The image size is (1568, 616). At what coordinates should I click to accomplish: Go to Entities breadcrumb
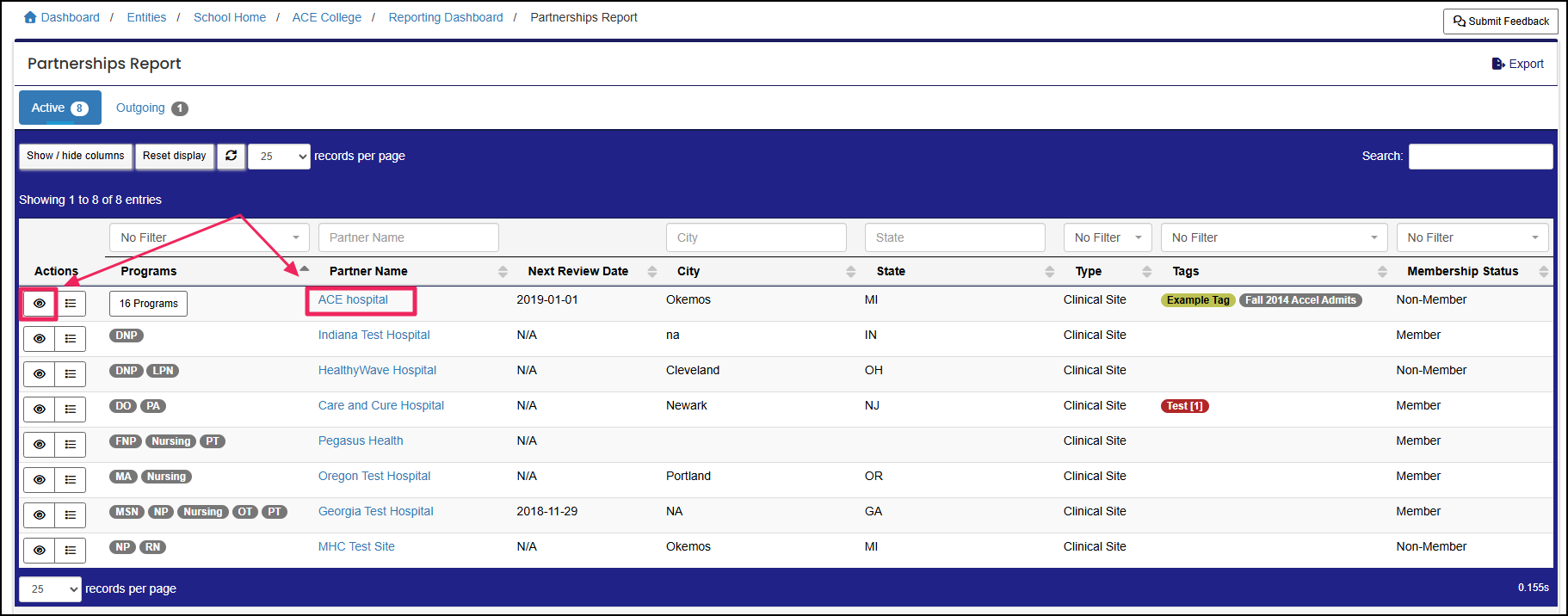point(146,17)
